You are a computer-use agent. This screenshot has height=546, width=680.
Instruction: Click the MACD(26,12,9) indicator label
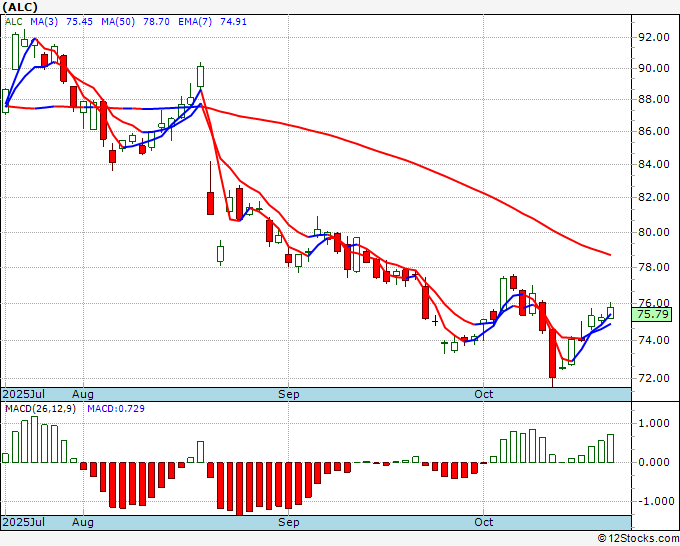click(40, 409)
